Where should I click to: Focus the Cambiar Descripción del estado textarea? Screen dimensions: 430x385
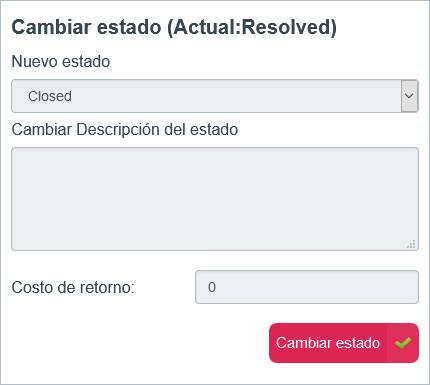tap(215, 199)
